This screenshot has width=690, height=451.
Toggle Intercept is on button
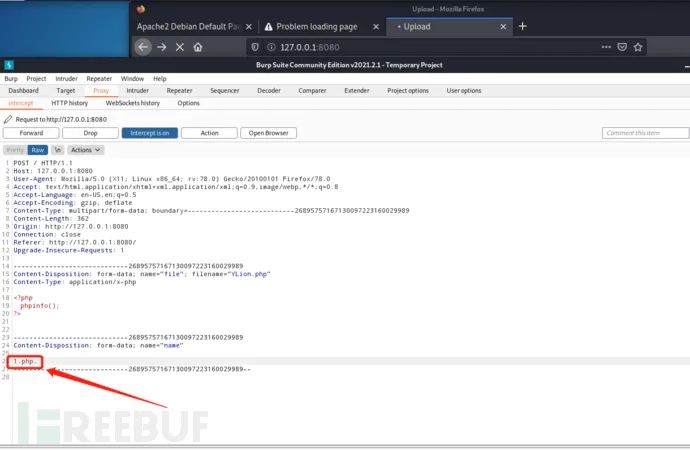[150, 133]
